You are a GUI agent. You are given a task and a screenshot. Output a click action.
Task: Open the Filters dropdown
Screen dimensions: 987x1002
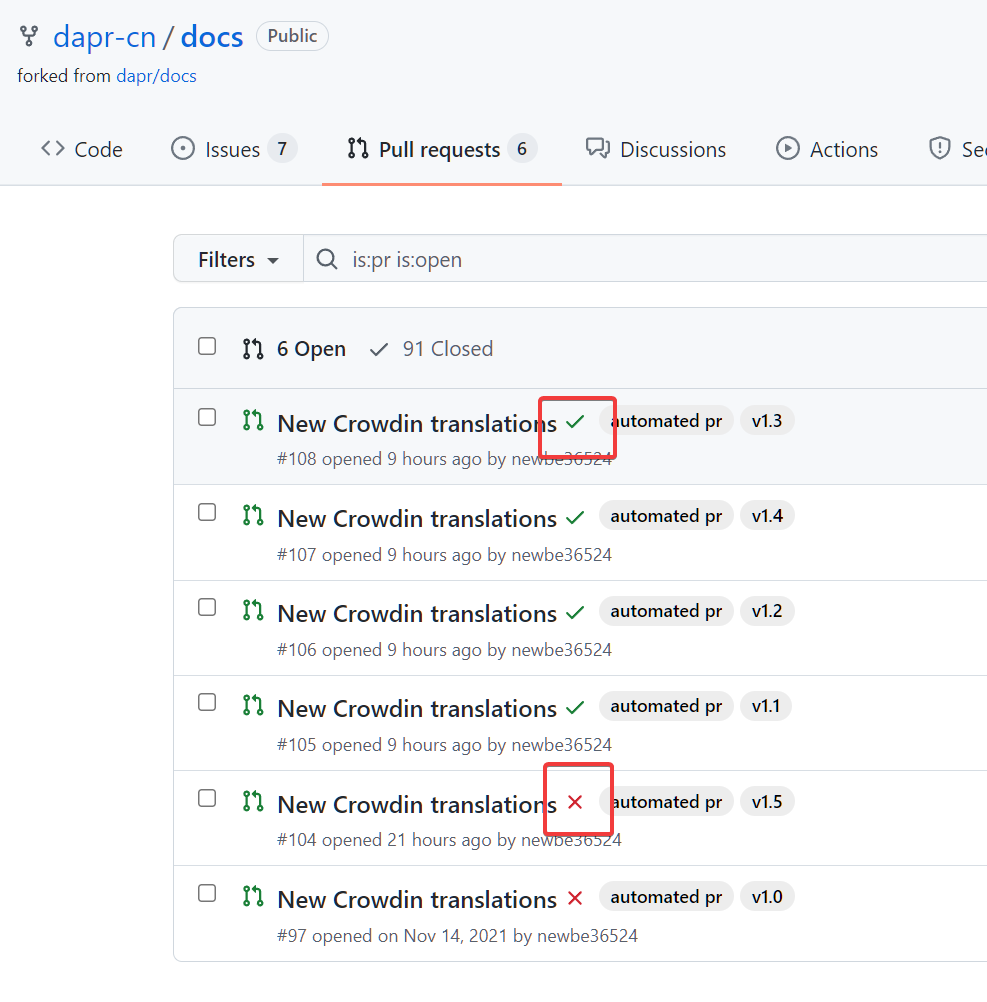[x=237, y=259]
